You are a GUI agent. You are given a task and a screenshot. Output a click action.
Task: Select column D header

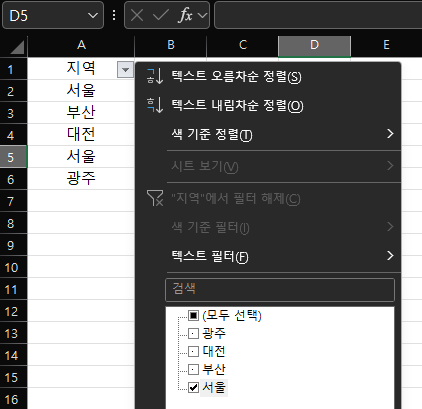tap(314, 45)
